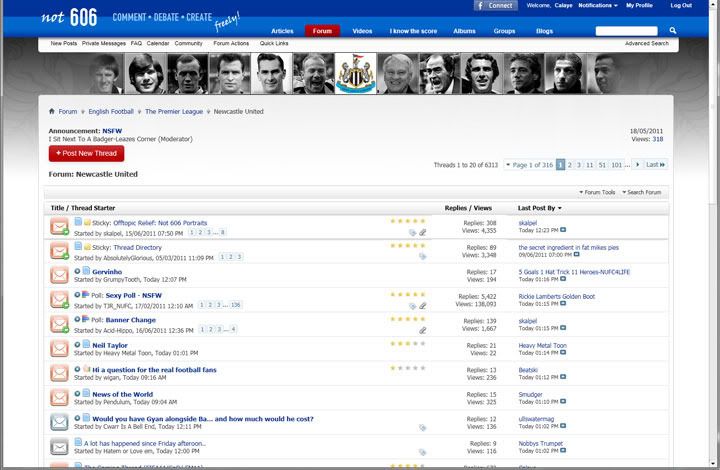Go to first new post in Gervinho
Viewport: 720px width, 470px height.
77,271
